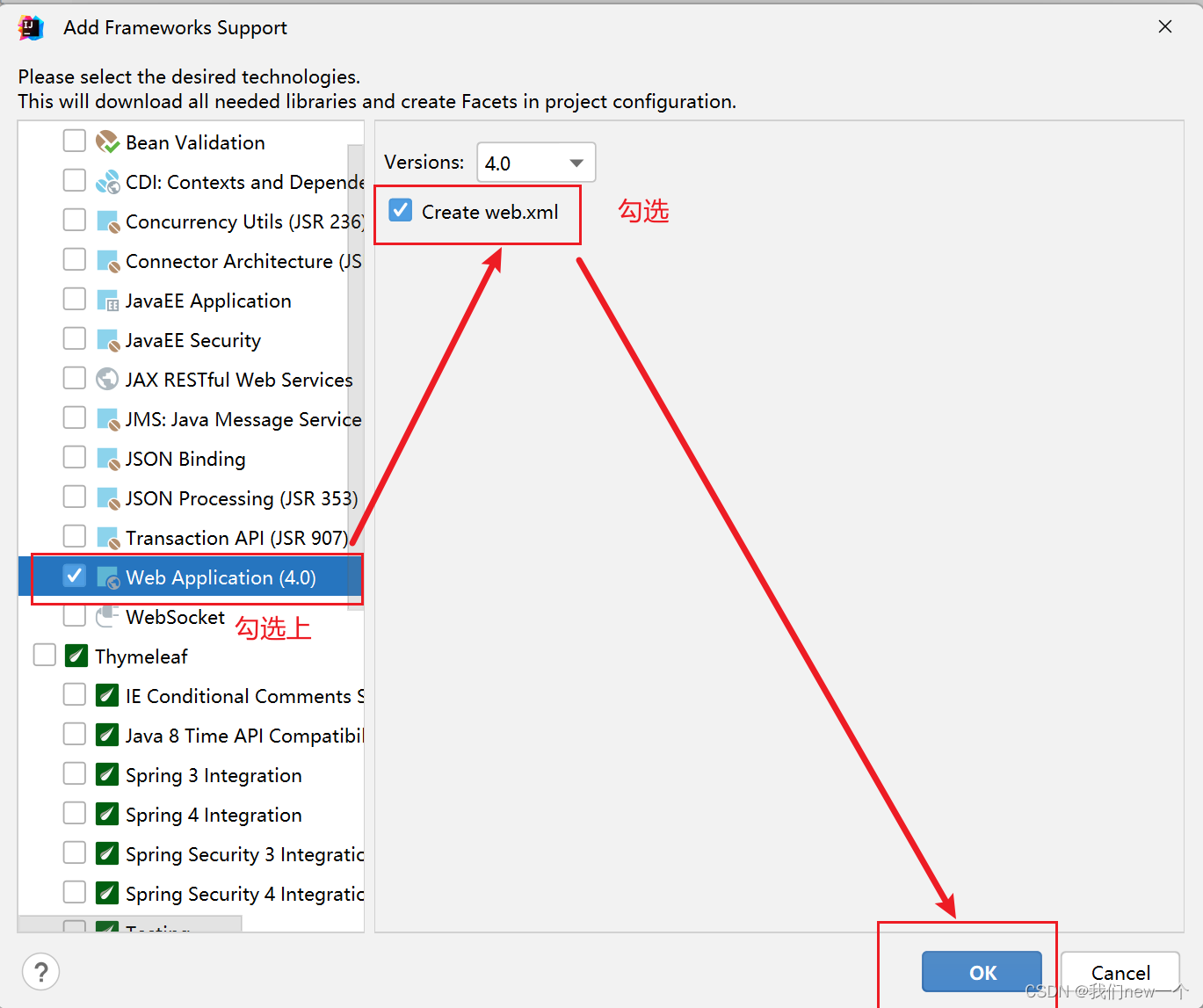Image resolution: width=1203 pixels, height=1008 pixels.
Task: Check the Transaction API (JSR 907) checkbox
Action: click(75, 536)
